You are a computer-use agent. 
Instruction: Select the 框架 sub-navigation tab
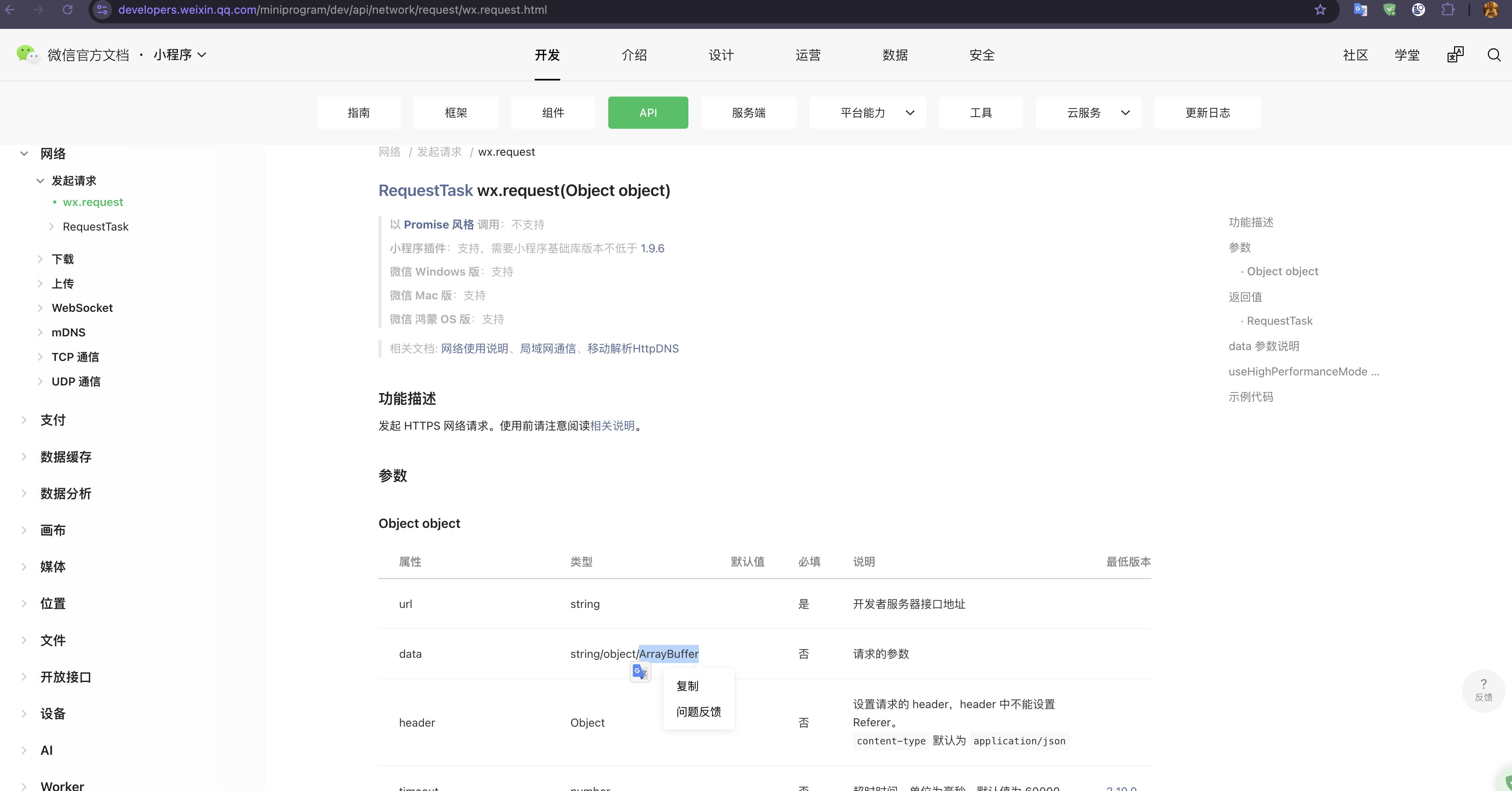455,113
